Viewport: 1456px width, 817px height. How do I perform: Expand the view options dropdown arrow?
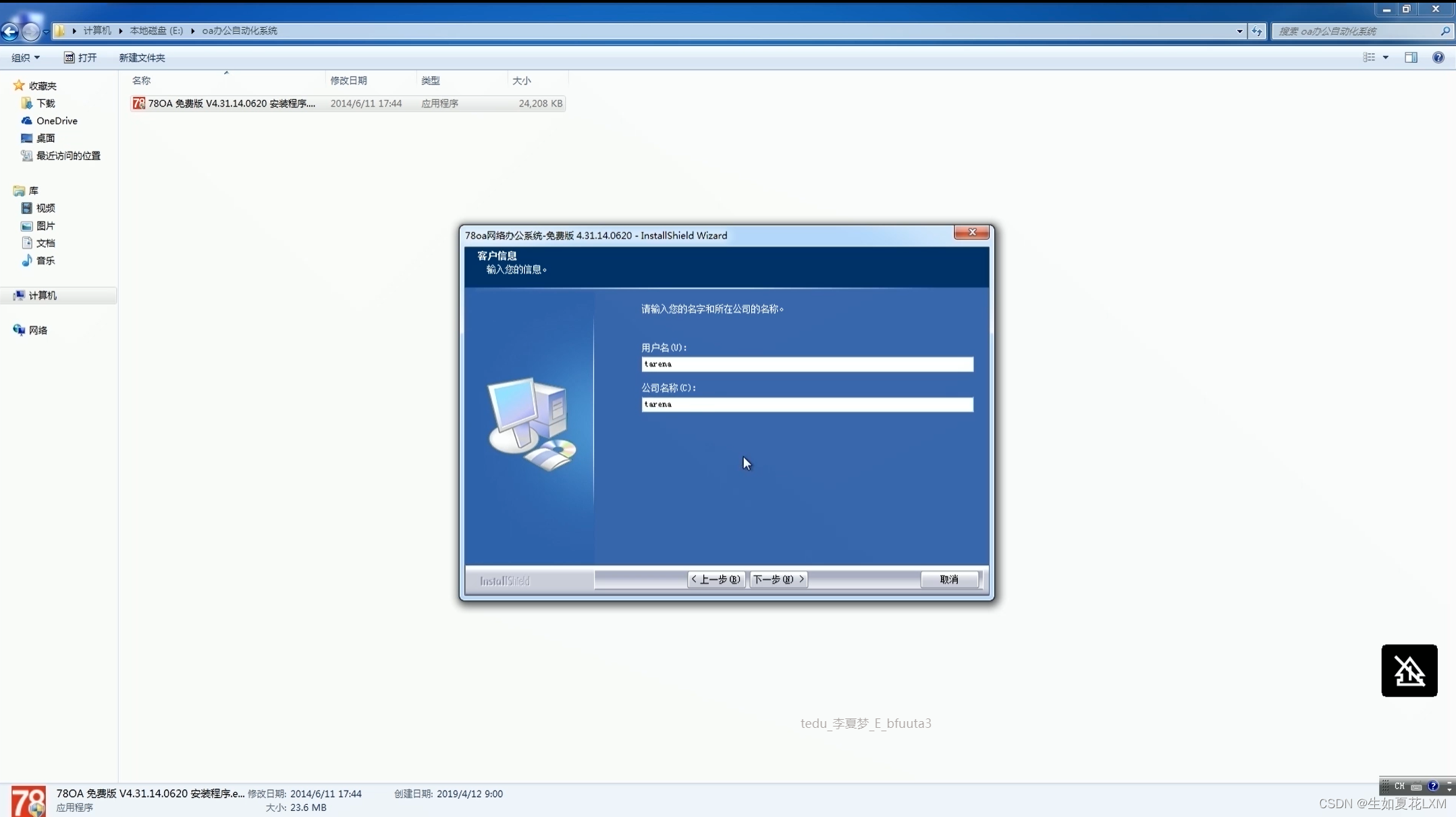[x=1386, y=57]
